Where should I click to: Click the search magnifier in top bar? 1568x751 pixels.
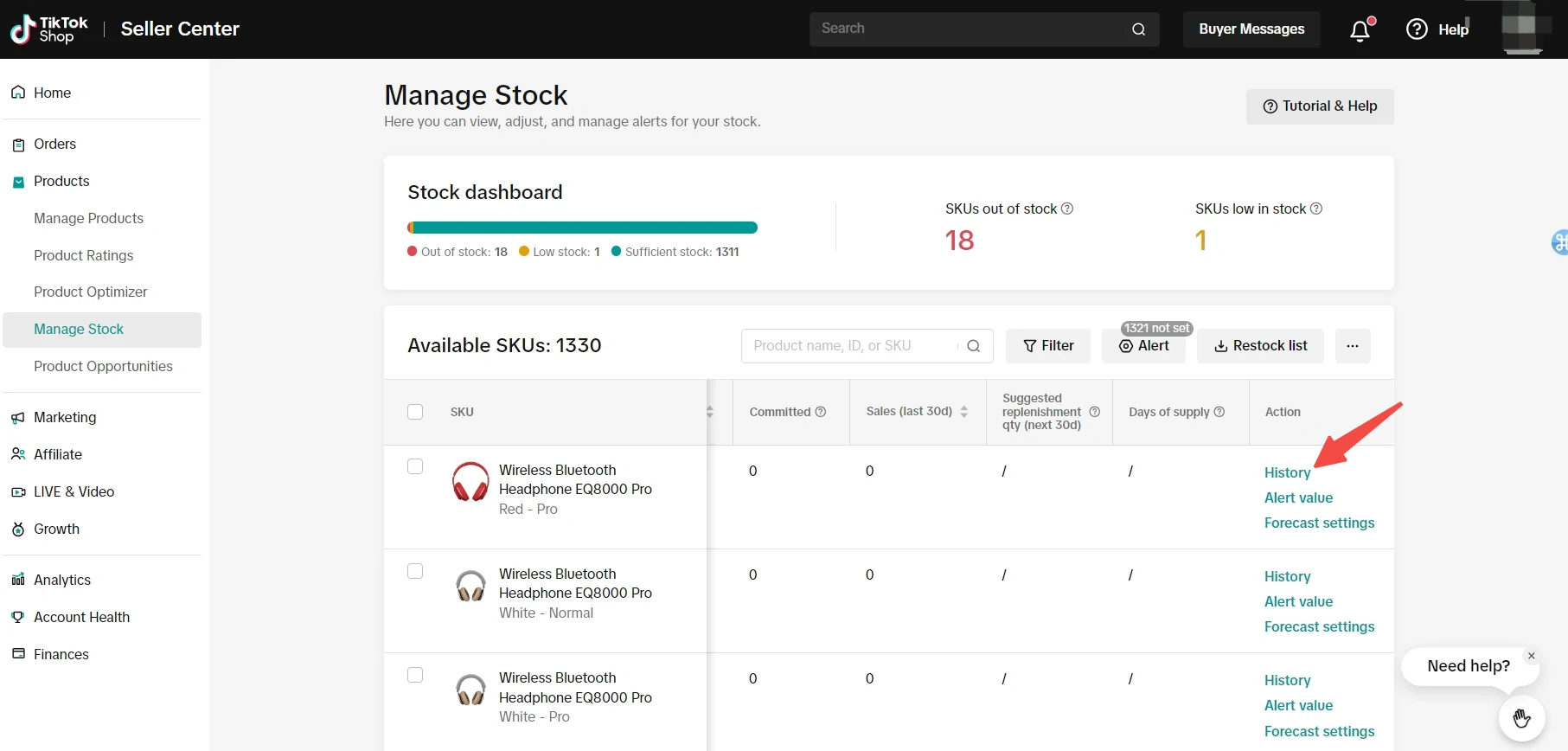tap(1138, 29)
